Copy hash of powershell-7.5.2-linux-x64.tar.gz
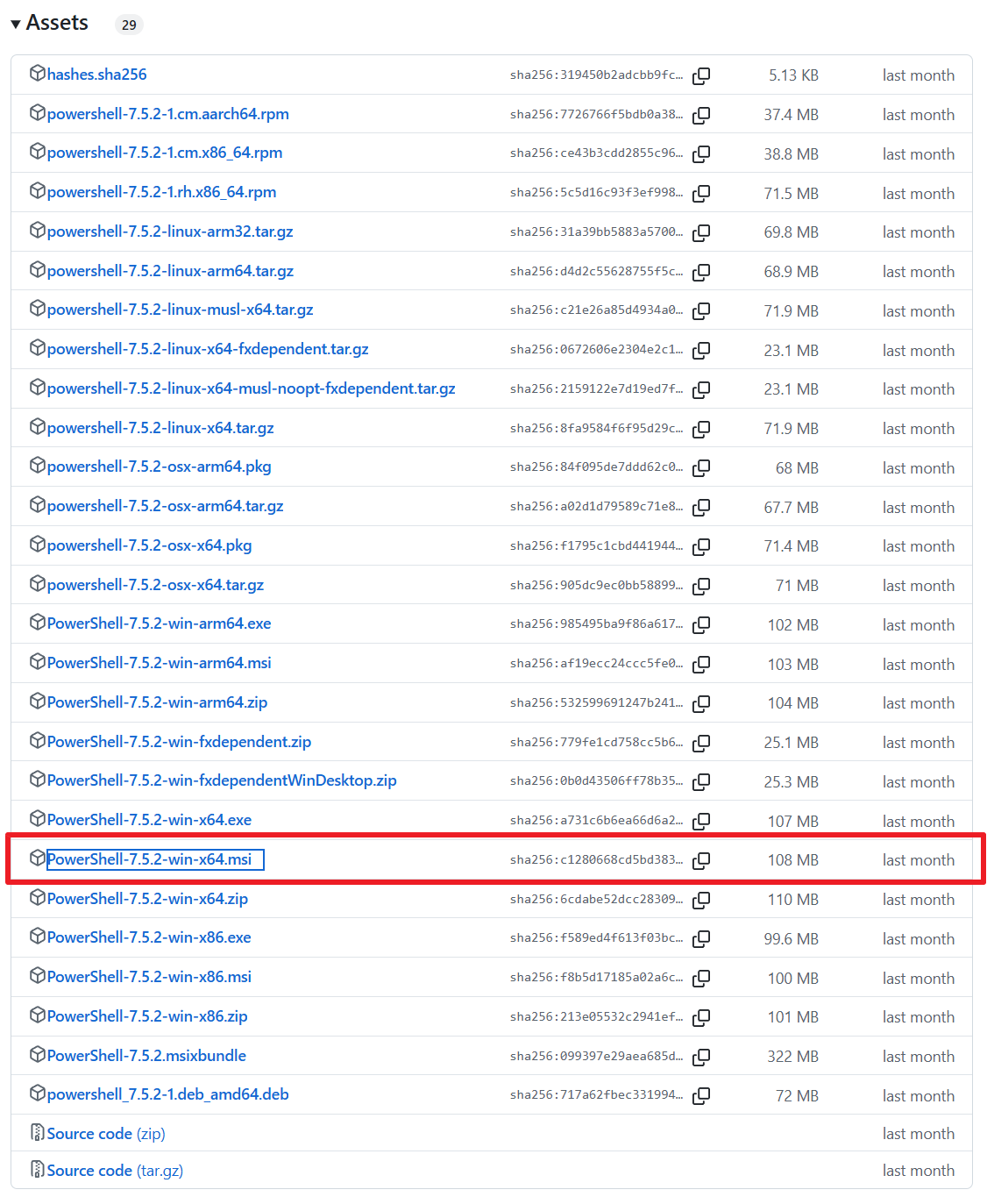The height and width of the screenshot is (1204, 987). tap(701, 430)
